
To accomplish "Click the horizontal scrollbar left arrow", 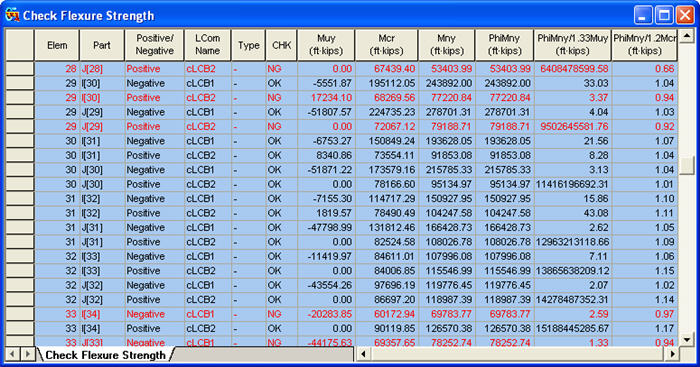I will click(363, 354).
